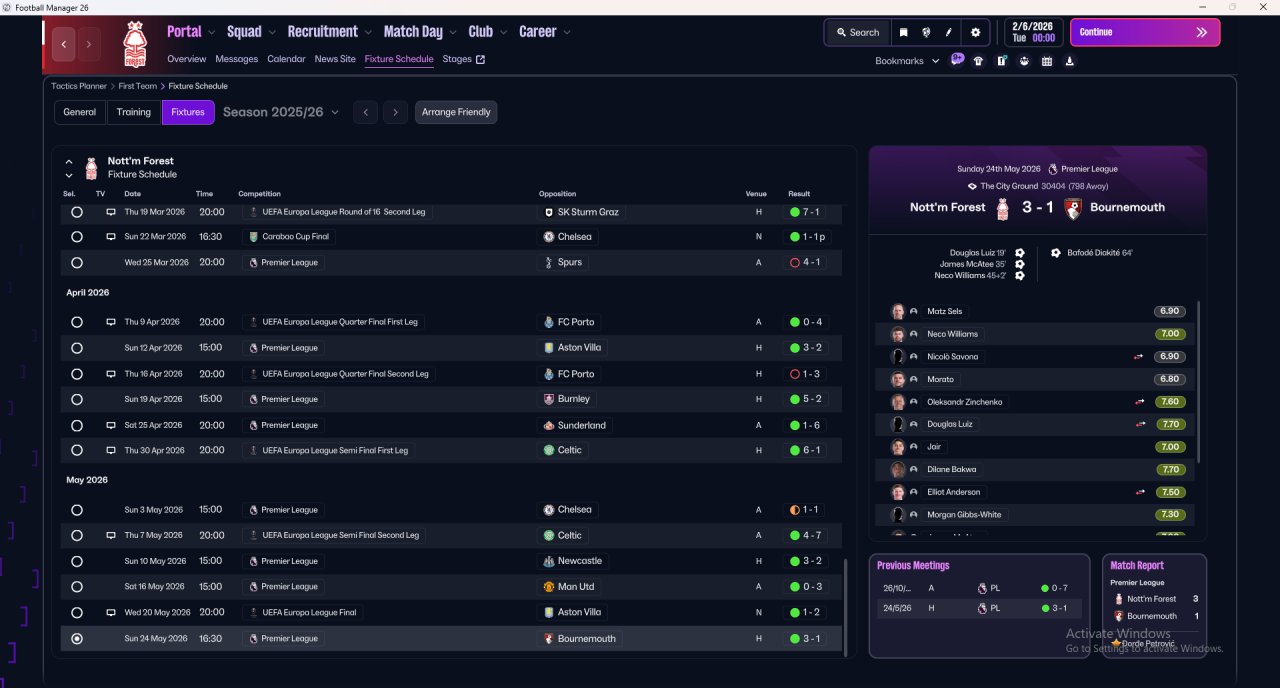This screenshot has height=688, width=1280.
Task: Click the Newcastle club badge
Action: pyautogui.click(x=549, y=561)
